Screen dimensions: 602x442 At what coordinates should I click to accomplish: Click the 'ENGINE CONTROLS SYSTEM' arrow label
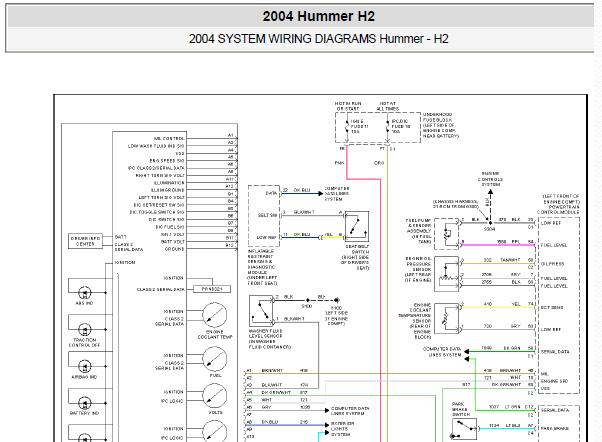(x=490, y=179)
